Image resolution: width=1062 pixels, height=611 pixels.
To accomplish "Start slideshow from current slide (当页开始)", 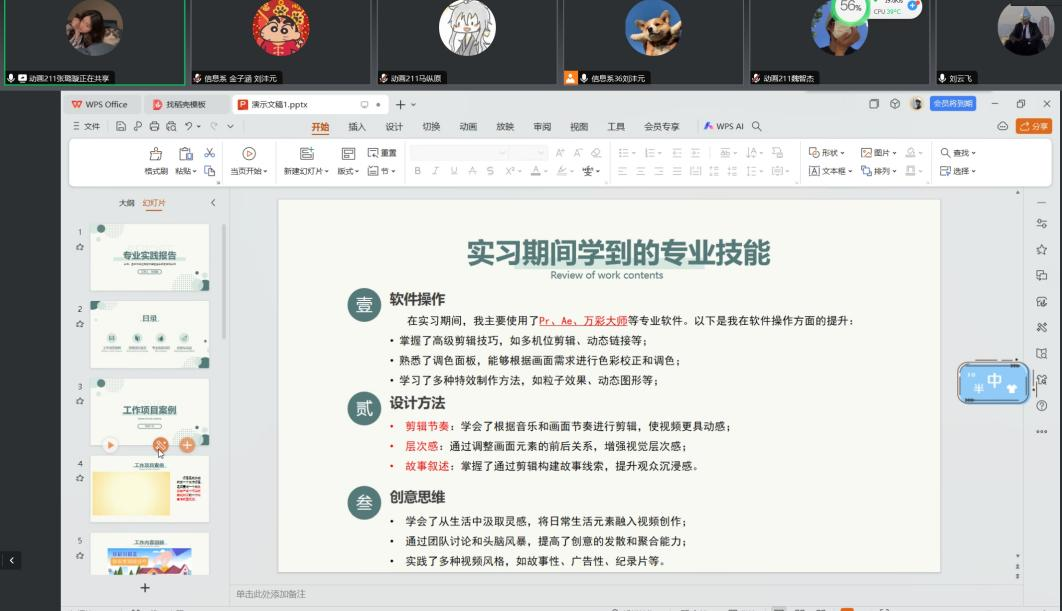I will click(x=249, y=154).
